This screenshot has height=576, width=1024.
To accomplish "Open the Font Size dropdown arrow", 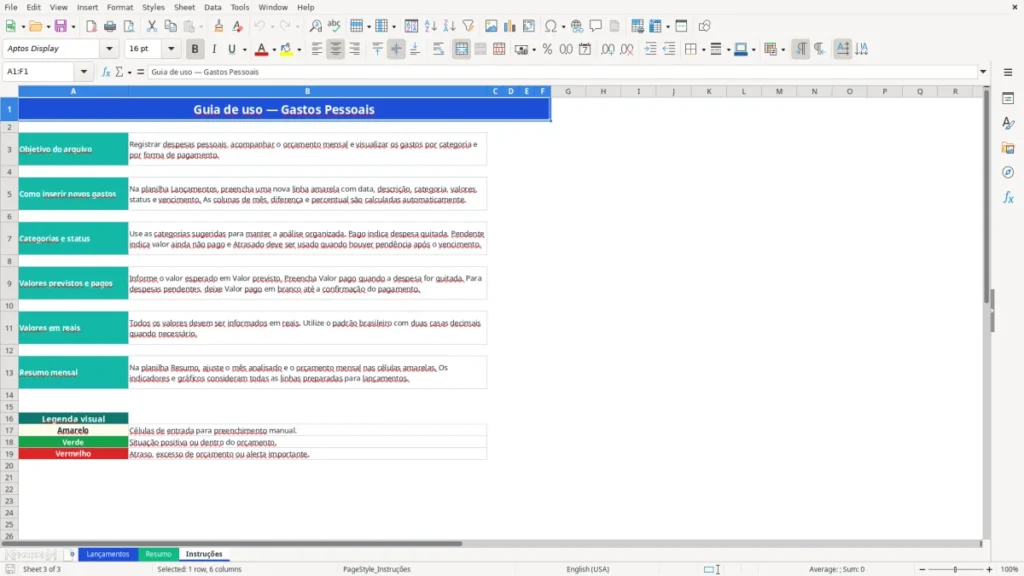I will [x=171, y=49].
